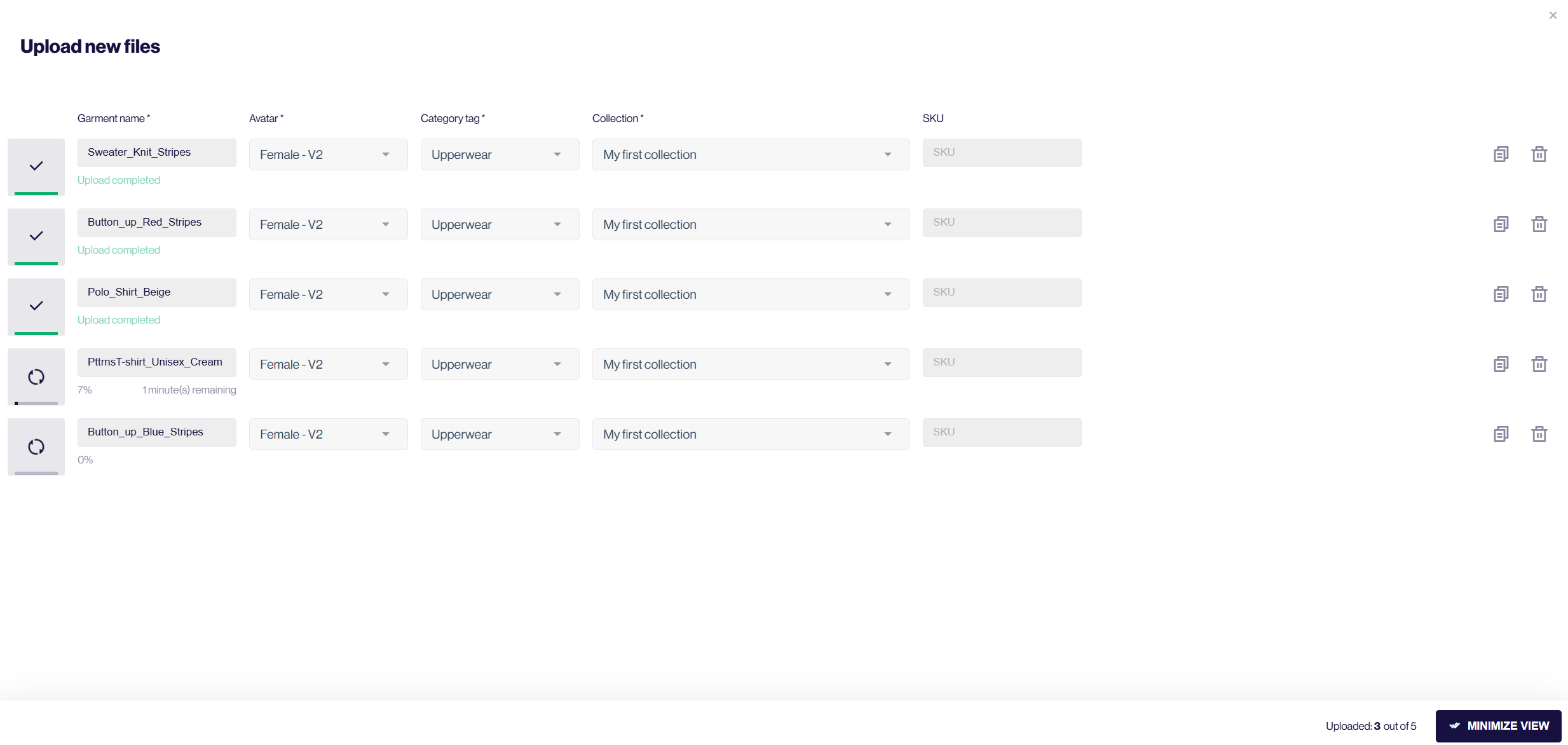The height and width of the screenshot is (745, 1568).
Task: Expand the Avatar dropdown for Polo_Shirt_Beige
Action: pyautogui.click(x=384, y=293)
